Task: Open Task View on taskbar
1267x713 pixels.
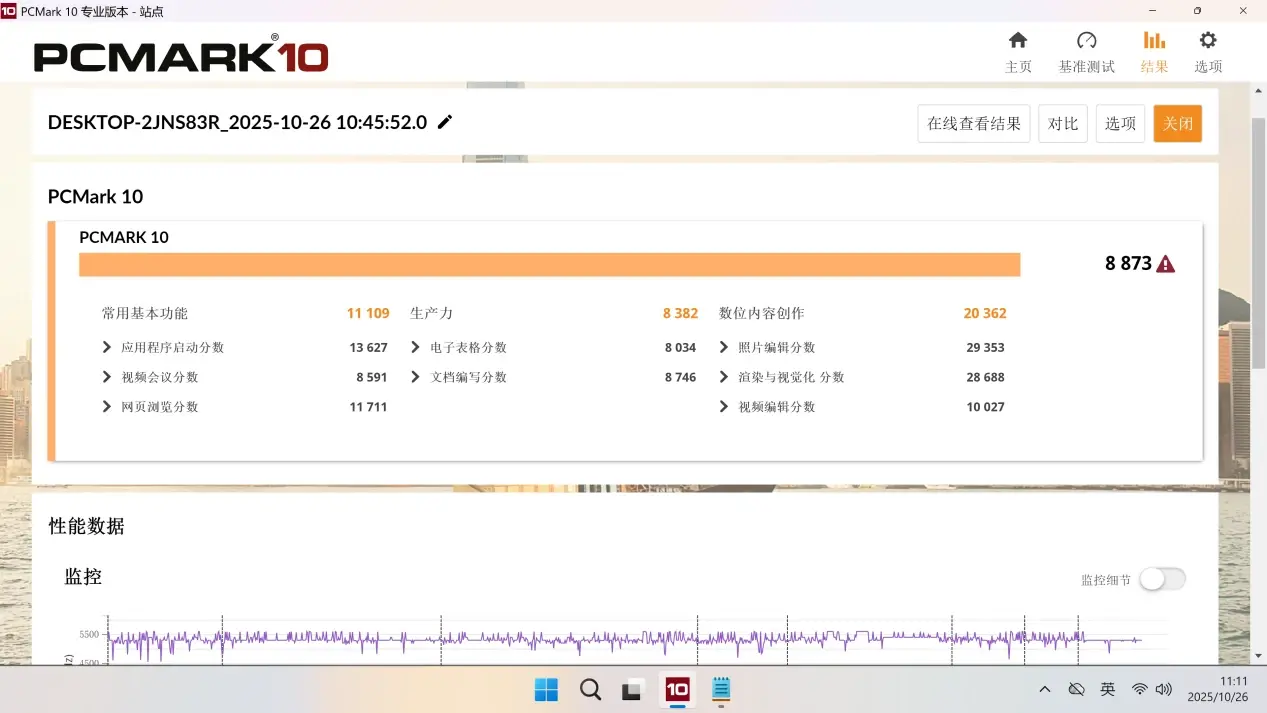Action: coord(632,690)
